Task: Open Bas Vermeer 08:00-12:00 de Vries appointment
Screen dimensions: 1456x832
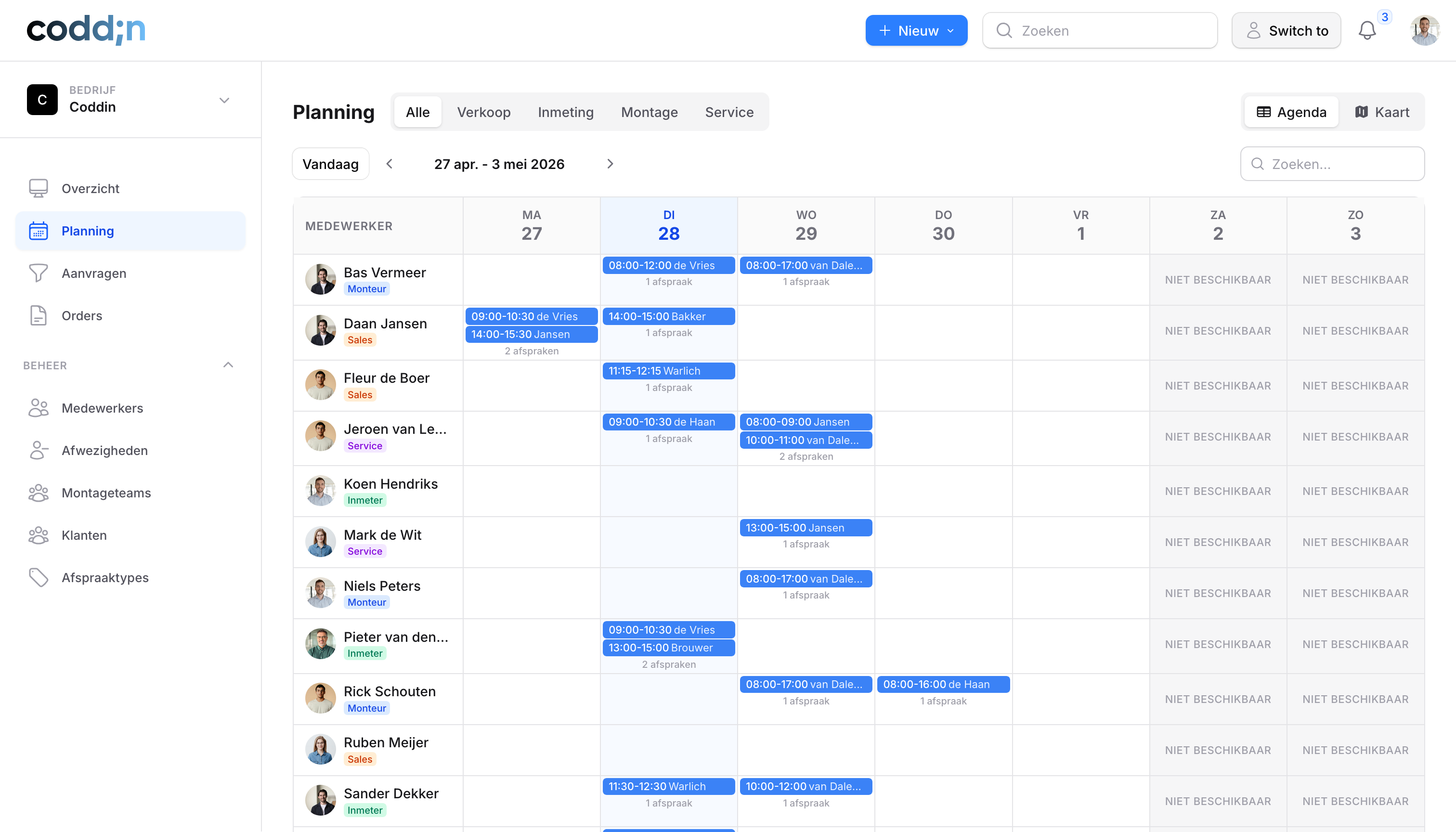Action: pos(668,265)
